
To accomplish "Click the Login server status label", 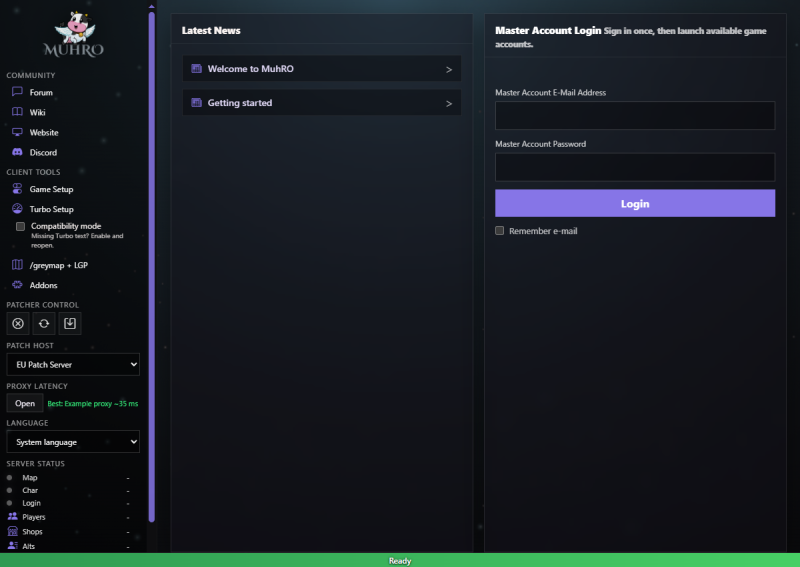I will tap(31, 503).
